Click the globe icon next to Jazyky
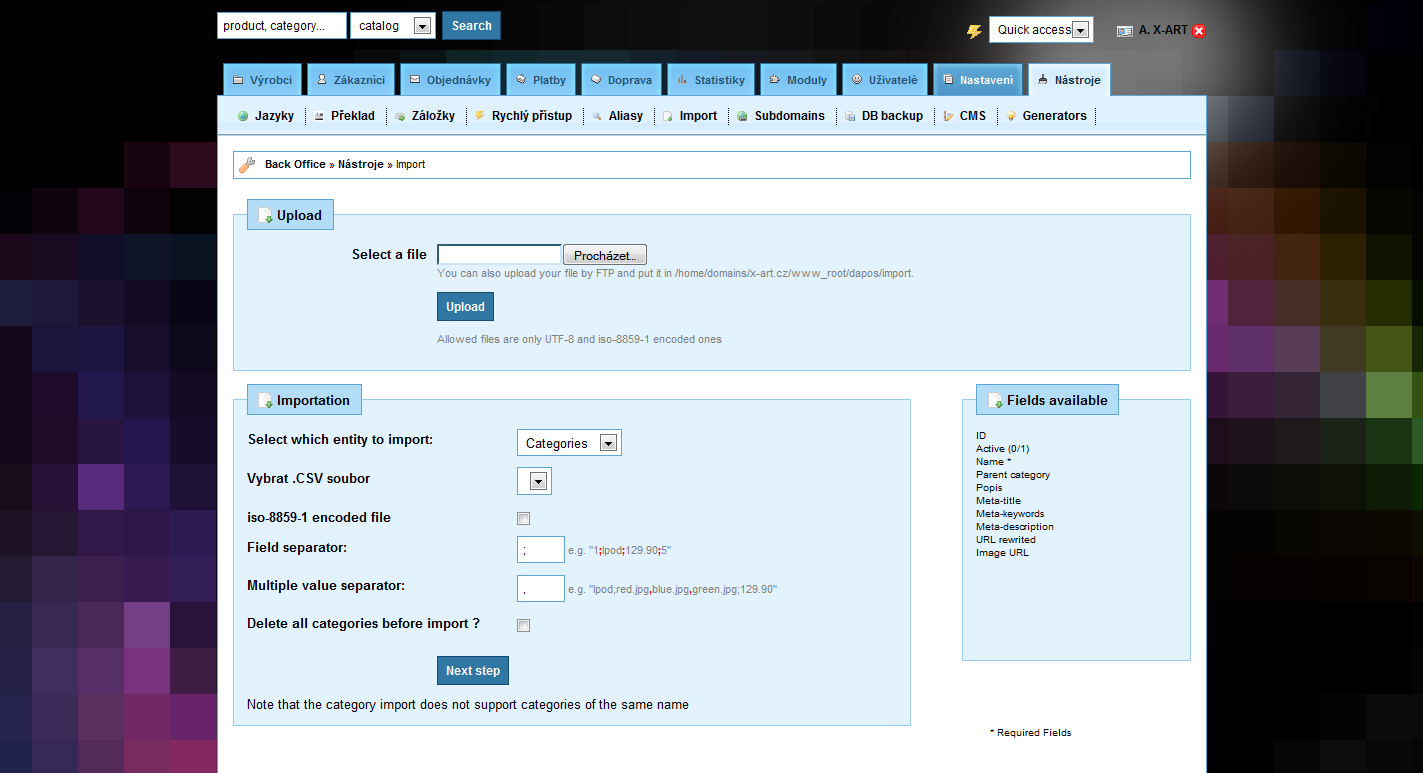The image size is (1423, 773). 243,116
